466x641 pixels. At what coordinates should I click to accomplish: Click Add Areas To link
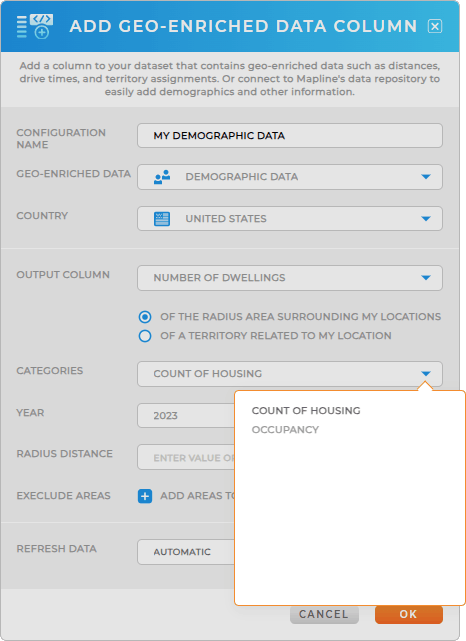tap(197, 496)
